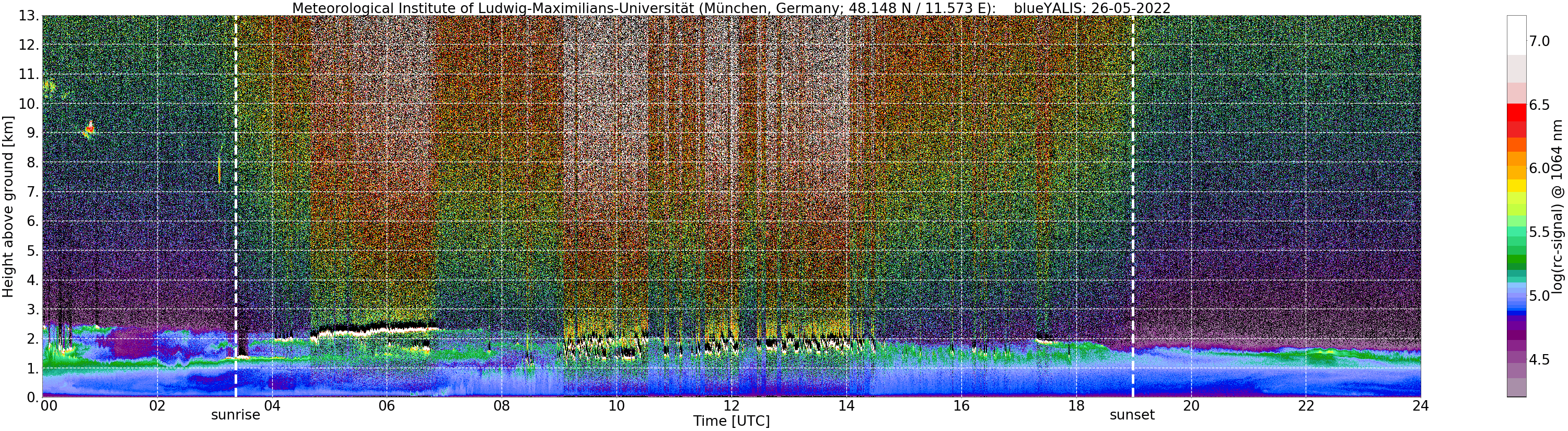This screenshot has height=431, width=1568.
Task: Click the y-axis tick label '6.'
Action: point(32,221)
